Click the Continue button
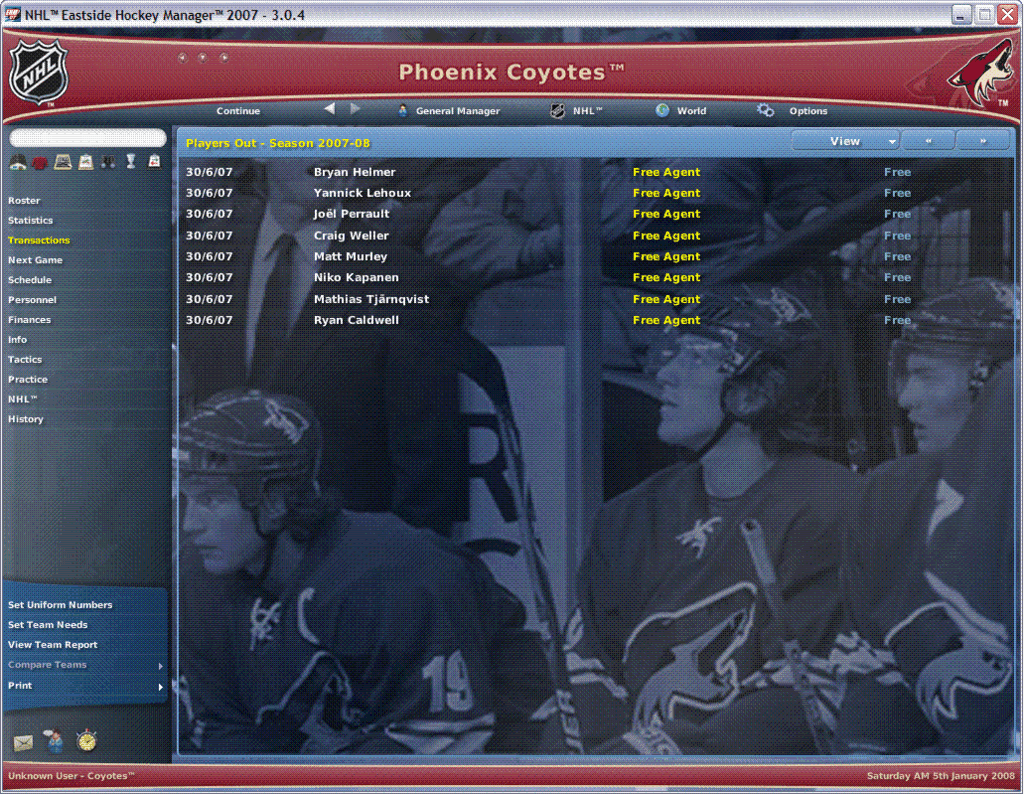Viewport: 1024px width, 794px height. 238,111
